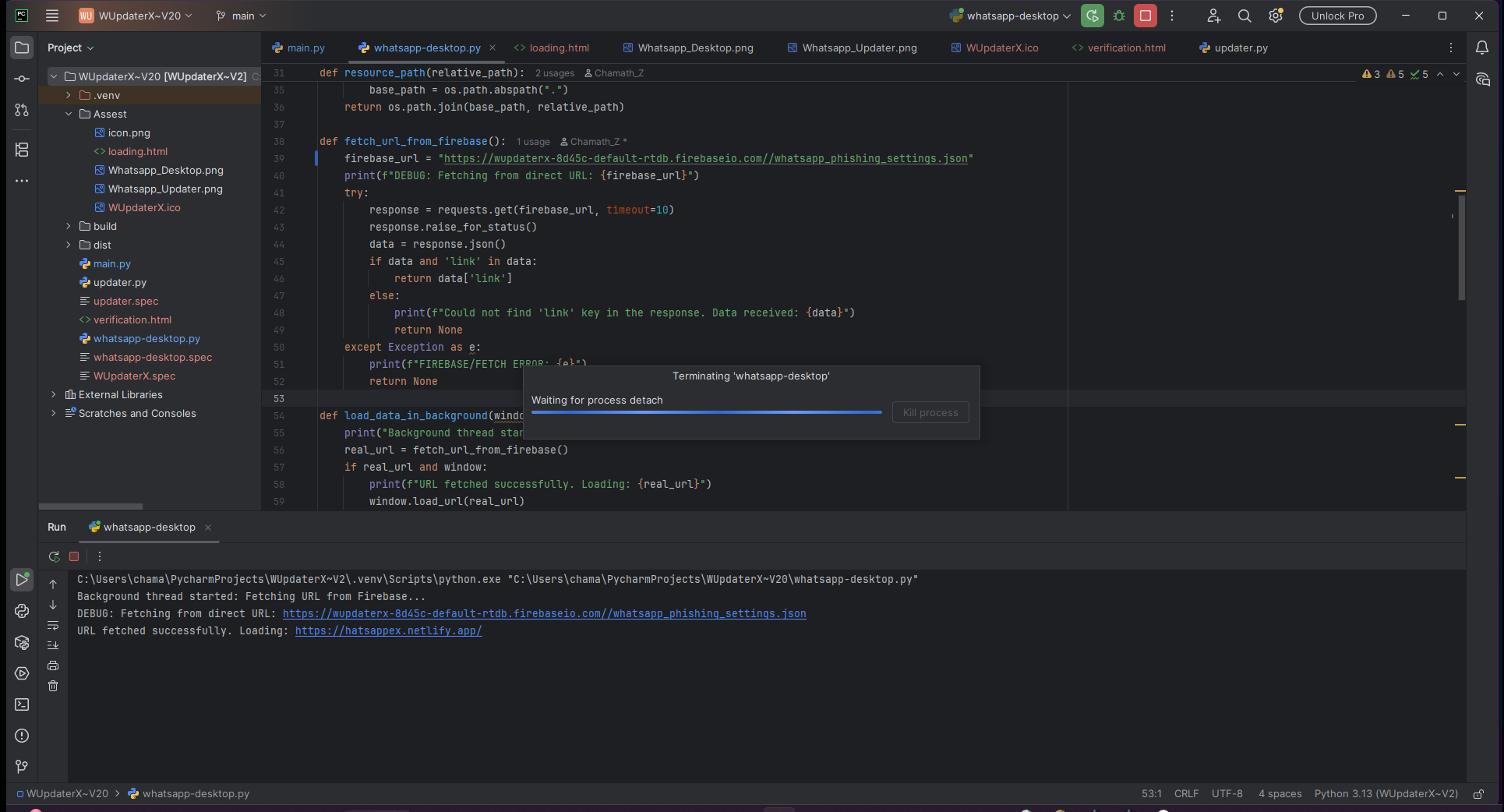This screenshot has width=1504, height=812.
Task: Open WUpdaterX~V20 project dropdown
Action: pyautogui.click(x=136, y=16)
